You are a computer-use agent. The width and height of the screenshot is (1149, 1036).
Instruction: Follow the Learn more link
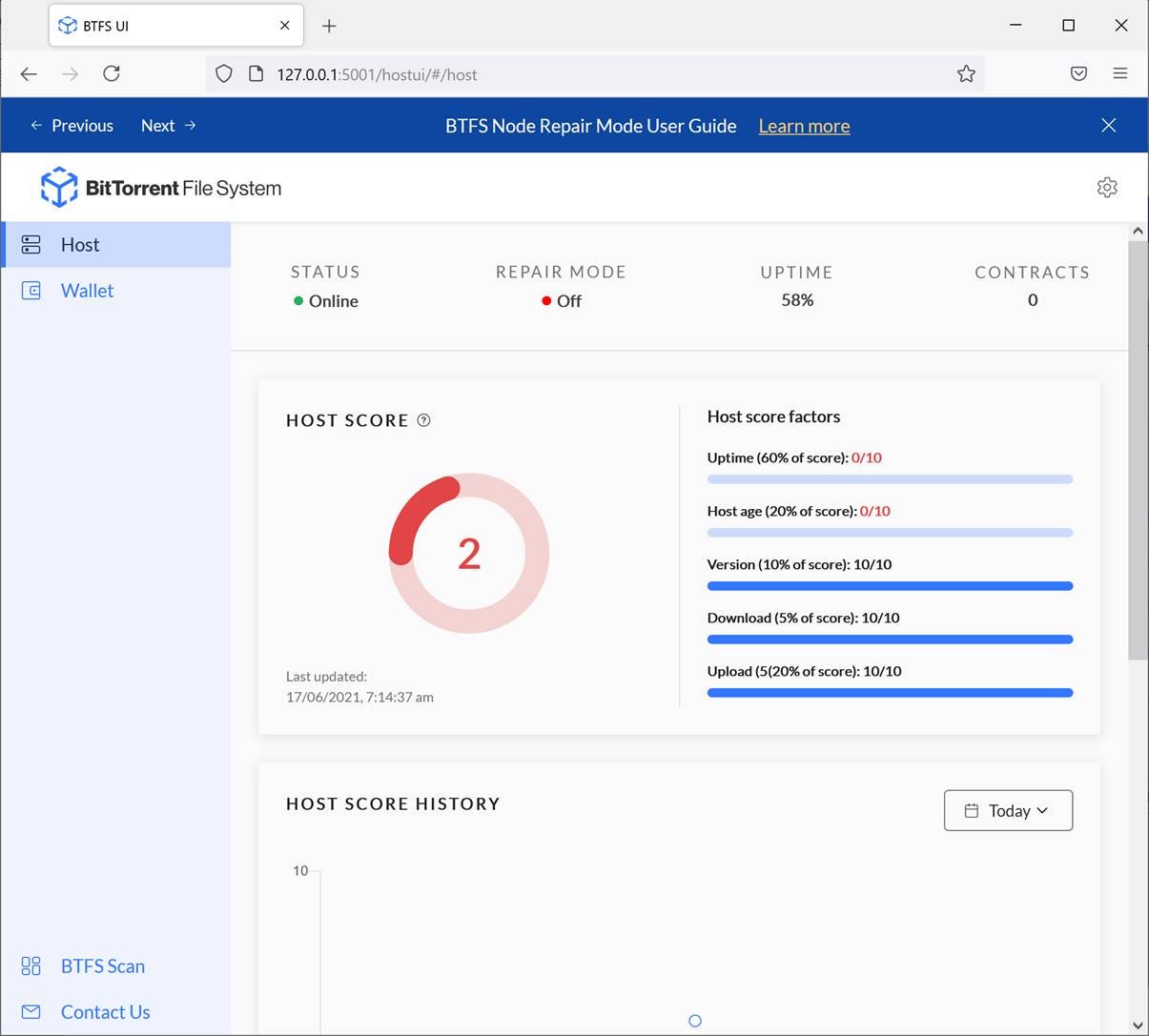[804, 126]
